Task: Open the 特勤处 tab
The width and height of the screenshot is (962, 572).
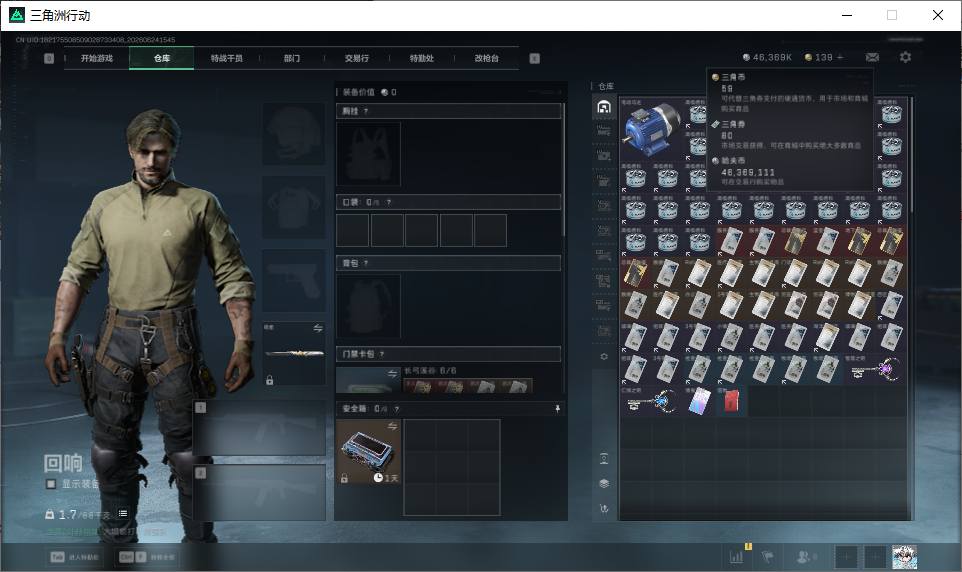Action: click(x=421, y=58)
